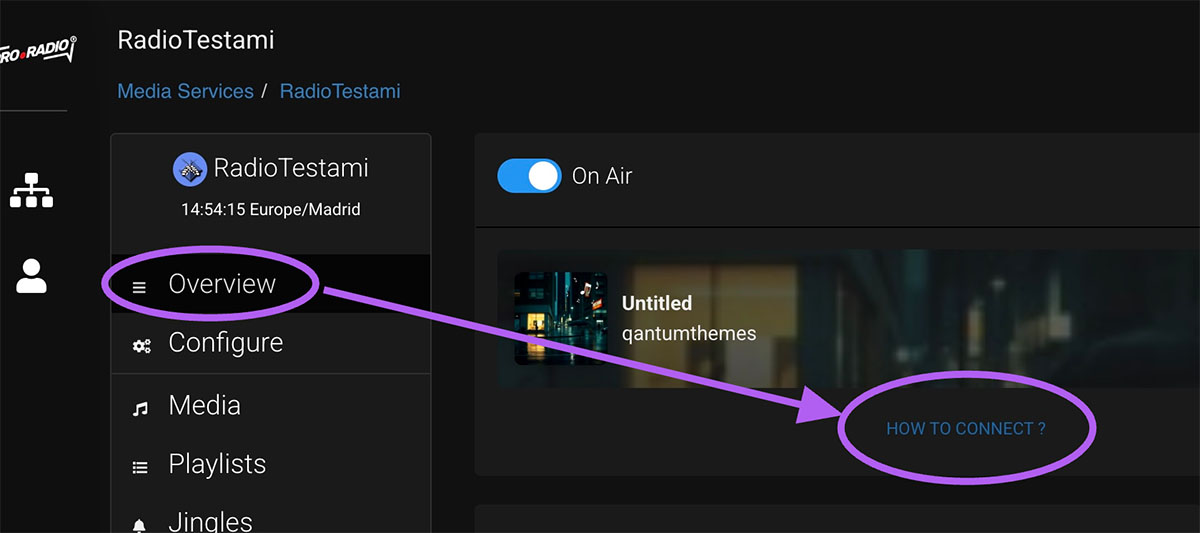The image size is (1200, 533).
Task: Open the Configure menu item
Action: pyautogui.click(x=225, y=343)
